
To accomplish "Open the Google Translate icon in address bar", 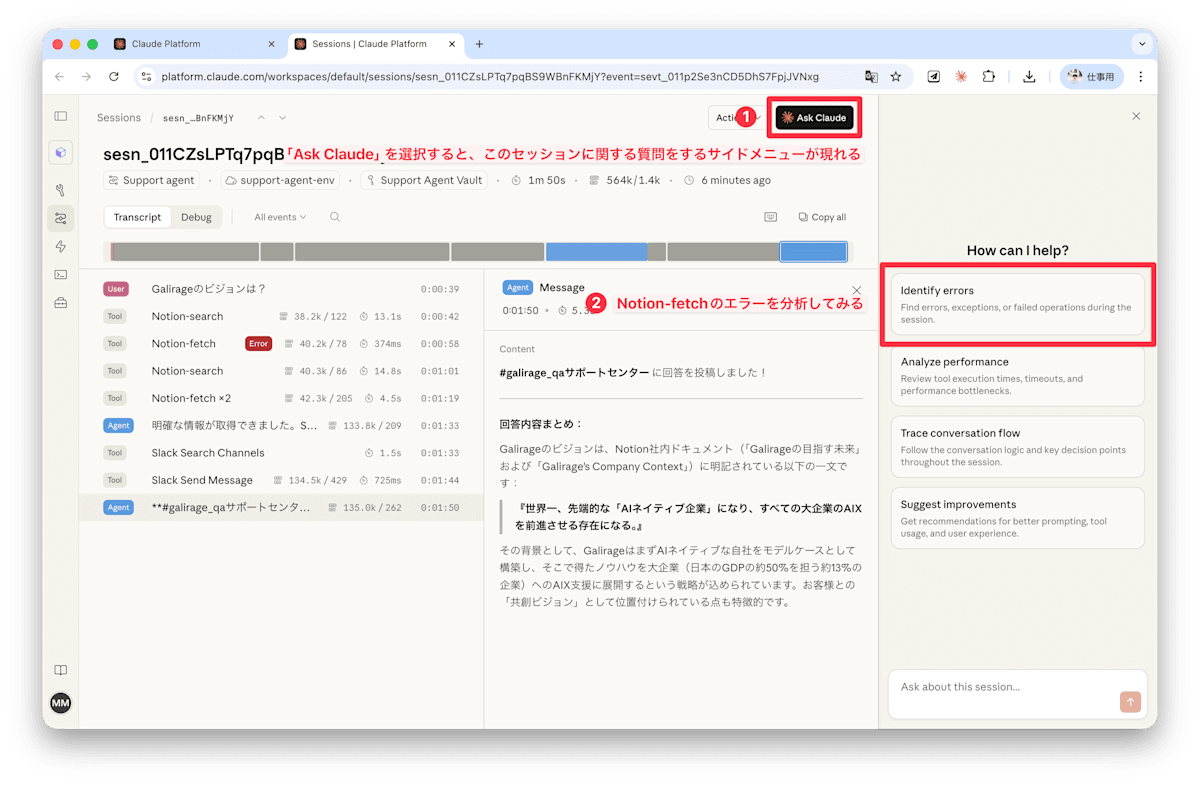I will pyautogui.click(x=871, y=76).
